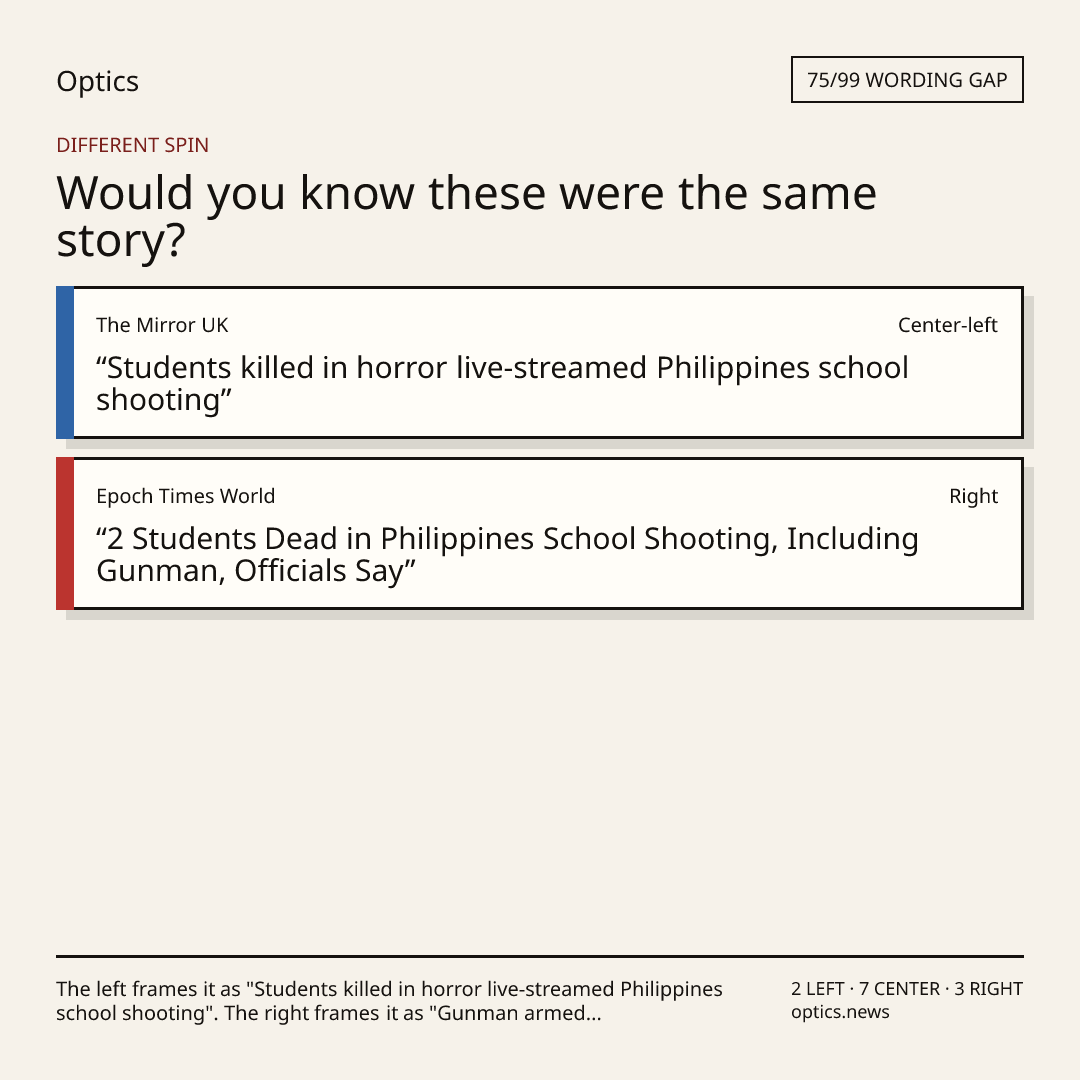Image resolution: width=1080 pixels, height=1080 pixels.
Task: Click The Mirror UK source name
Action: click(x=162, y=325)
